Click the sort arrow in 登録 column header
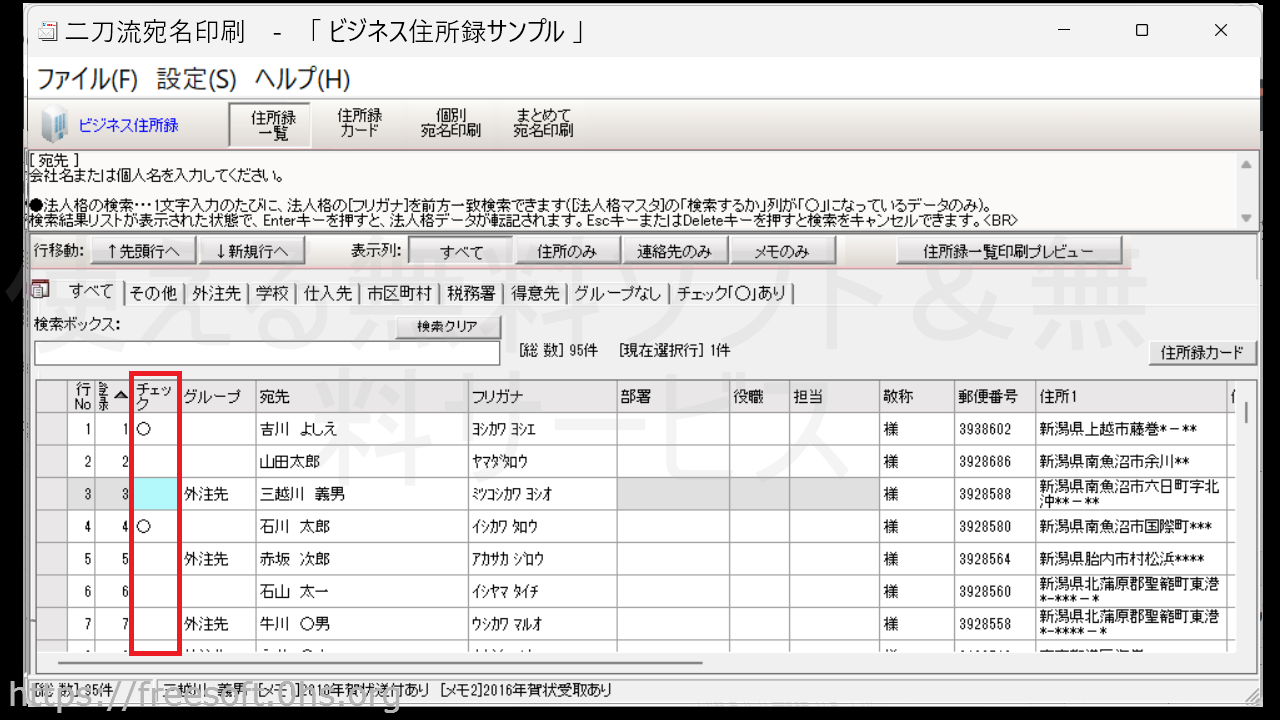Screen dimensions: 1280x720 point(121,395)
